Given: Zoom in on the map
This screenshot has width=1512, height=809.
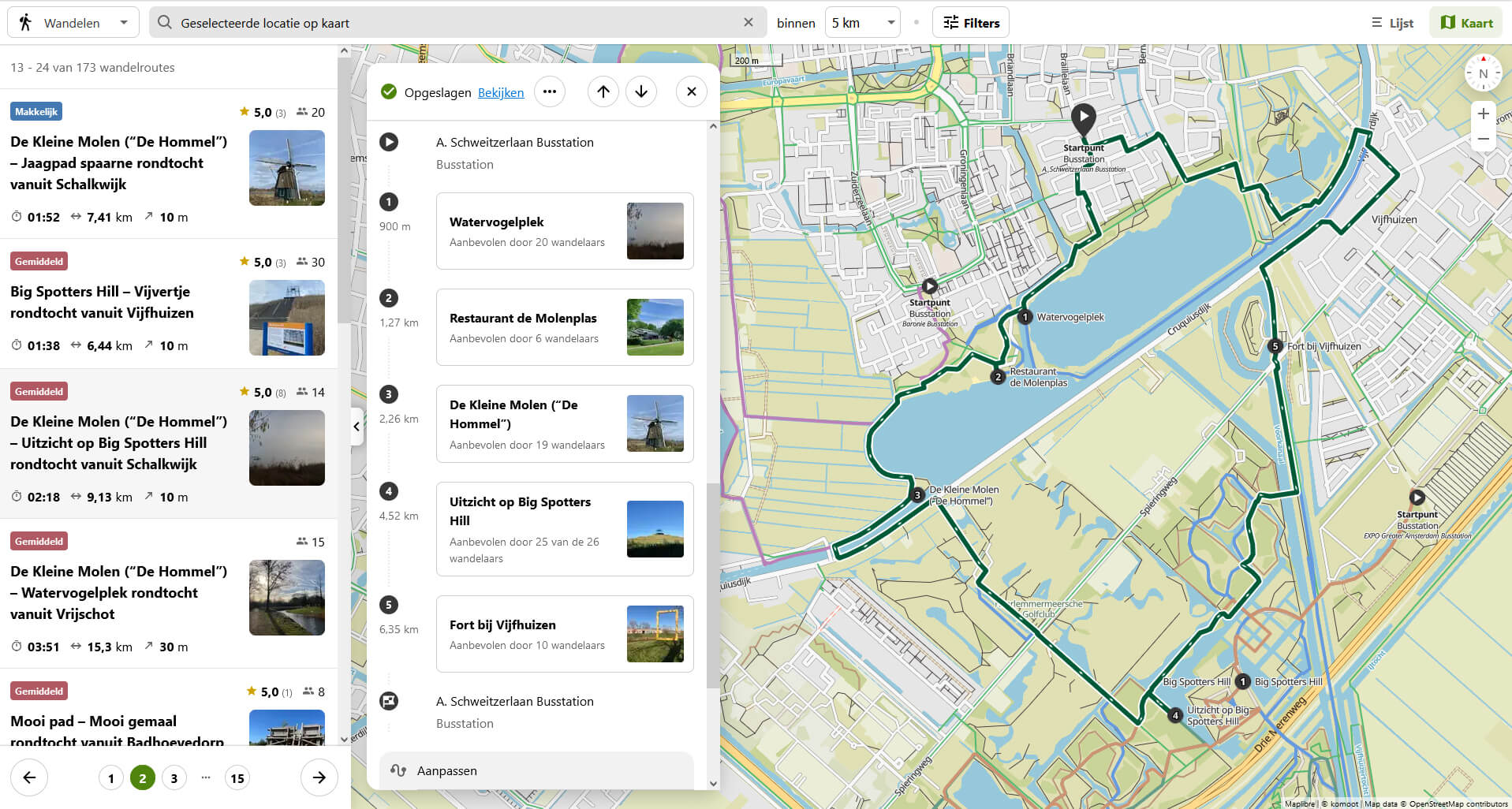Looking at the screenshot, I should [x=1484, y=113].
